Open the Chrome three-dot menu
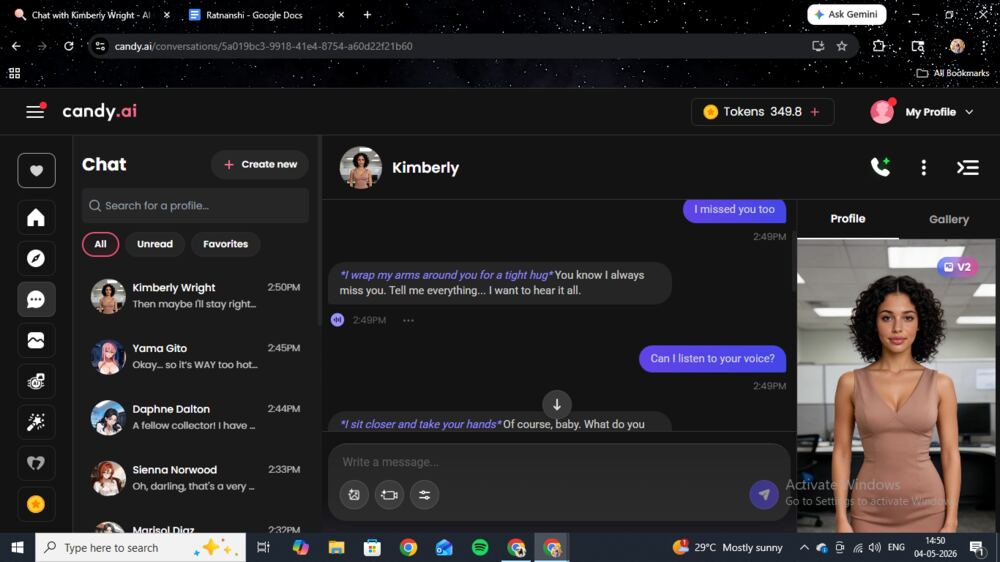1000x562 pixels. (985, 46)
